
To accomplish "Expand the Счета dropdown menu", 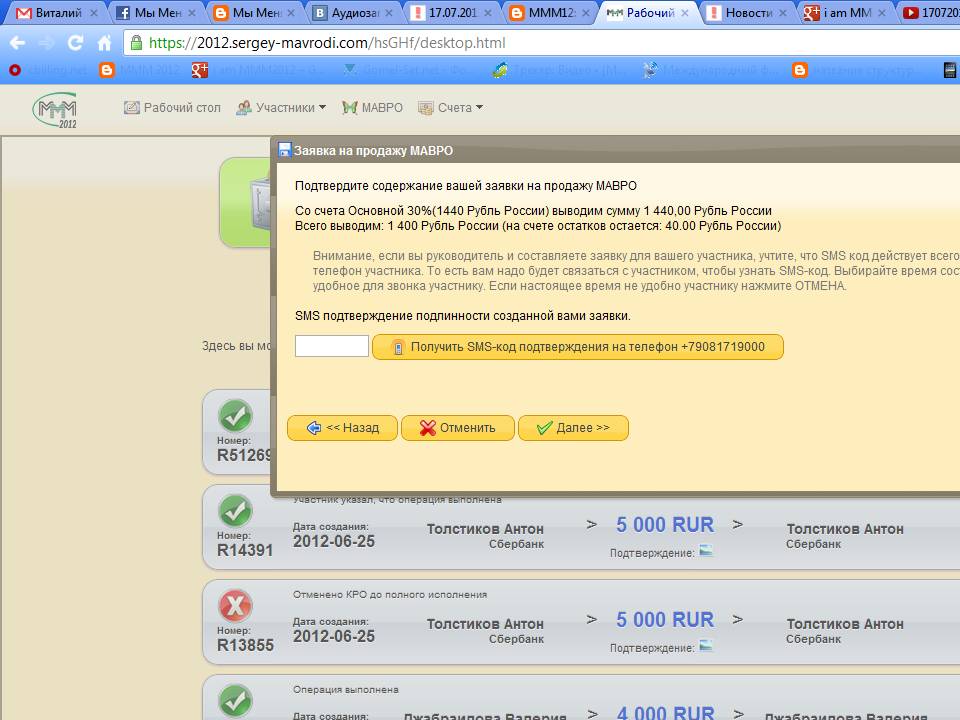I will [451, 108].
